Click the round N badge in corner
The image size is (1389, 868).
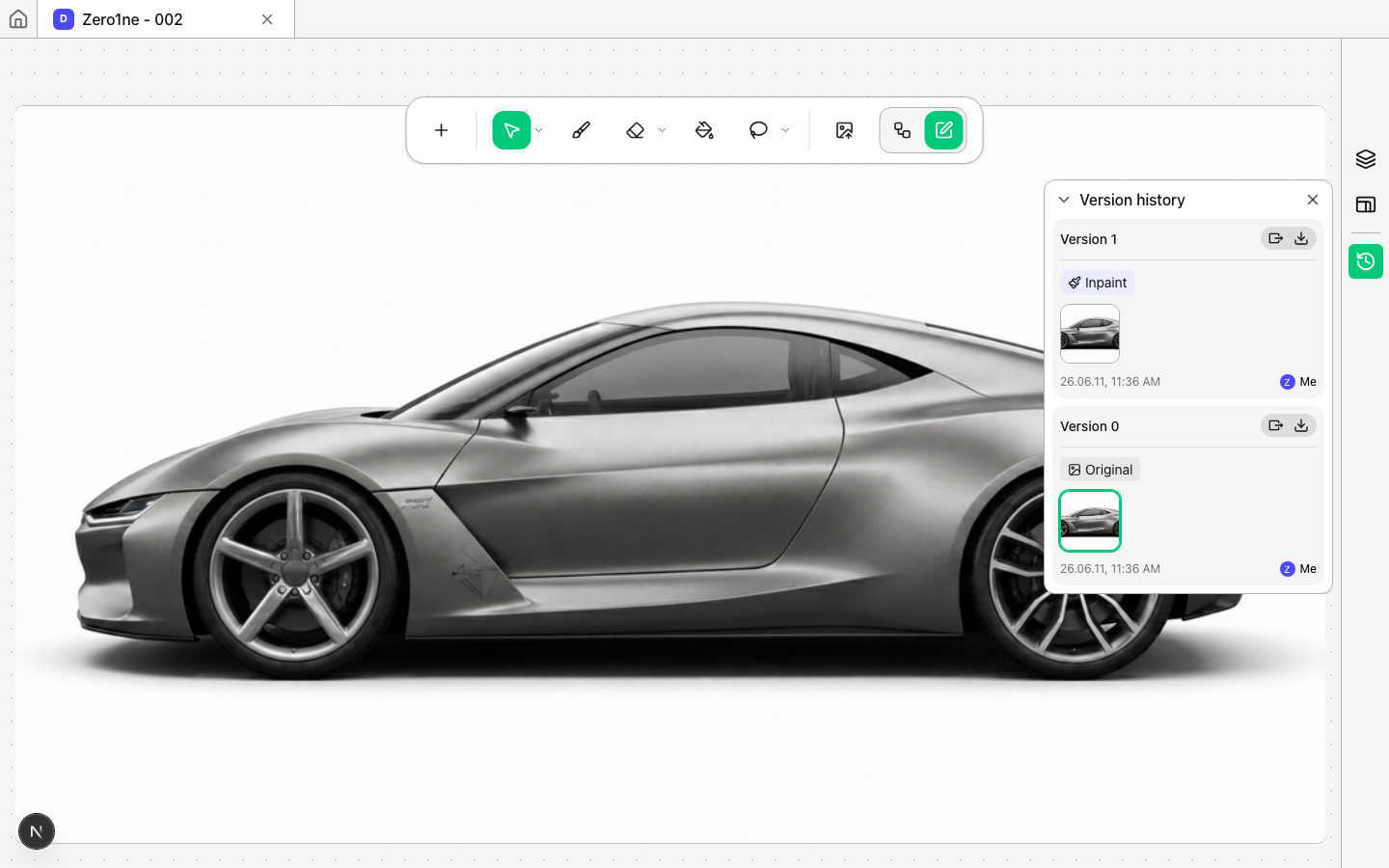(x=37, y=831)
